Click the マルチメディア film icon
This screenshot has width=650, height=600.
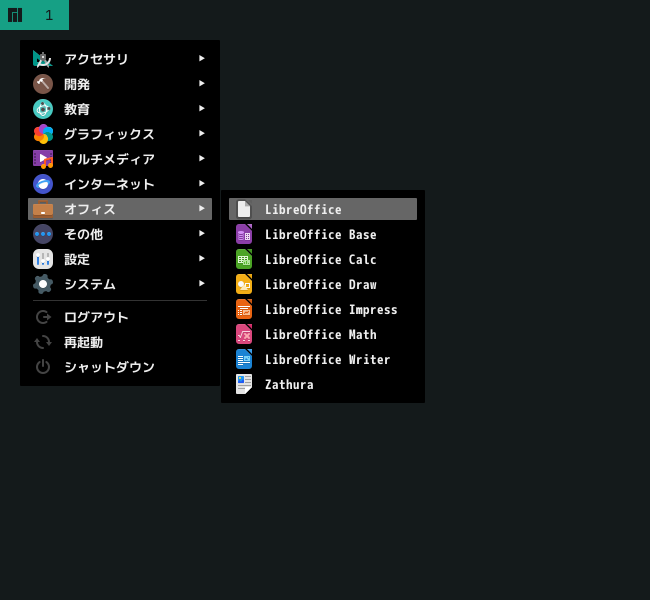[x=43, y=159]
